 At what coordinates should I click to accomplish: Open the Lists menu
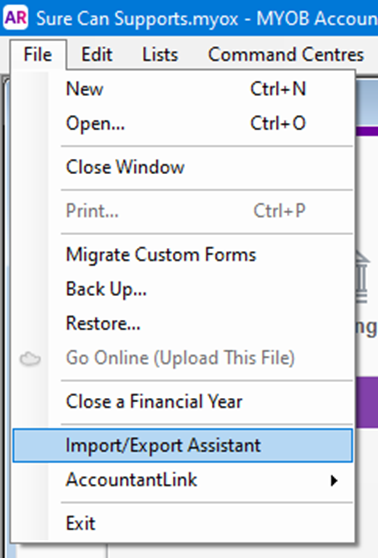pos(160,54)
